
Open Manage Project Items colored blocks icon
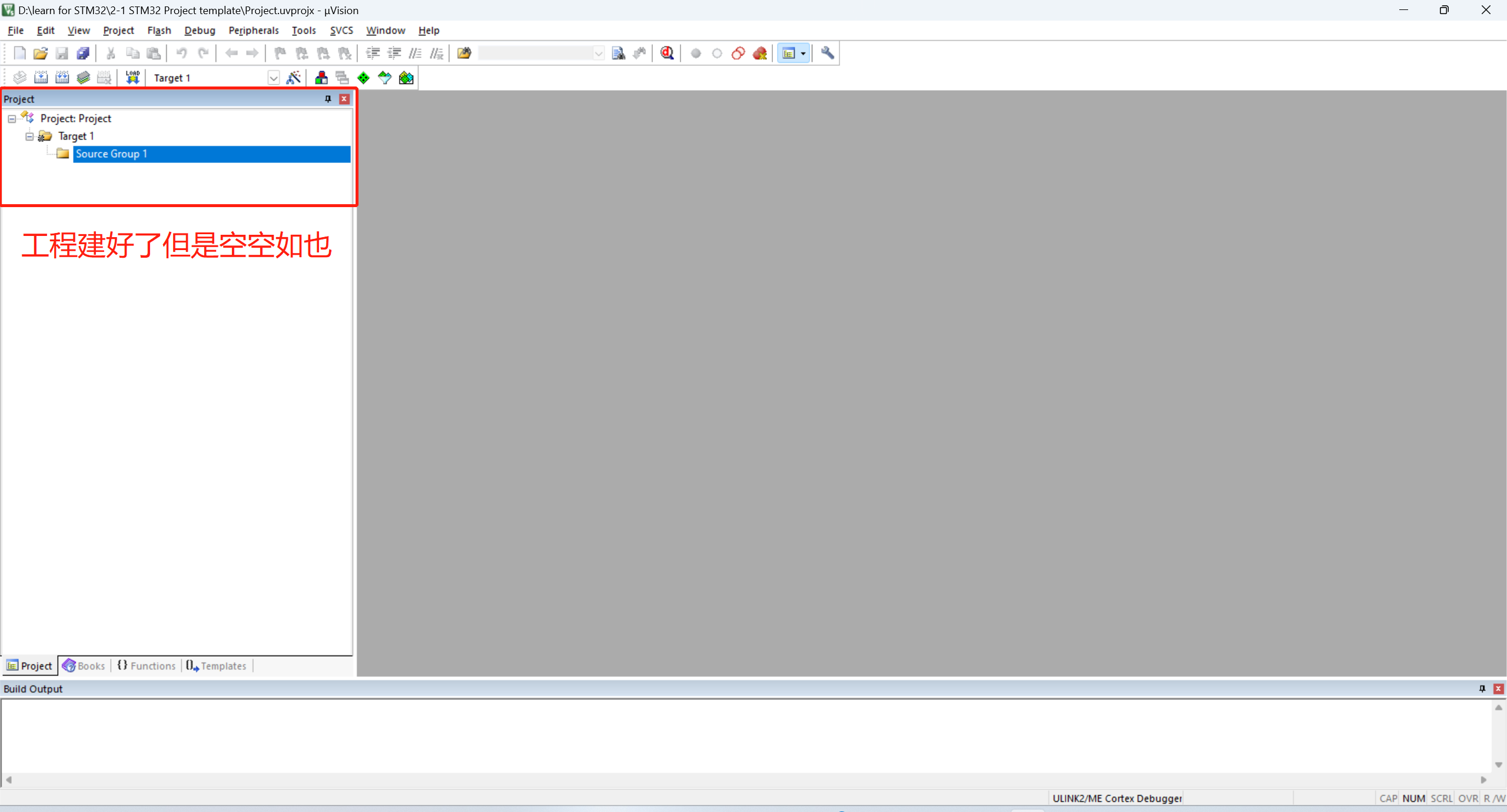(x=321, y=78)
